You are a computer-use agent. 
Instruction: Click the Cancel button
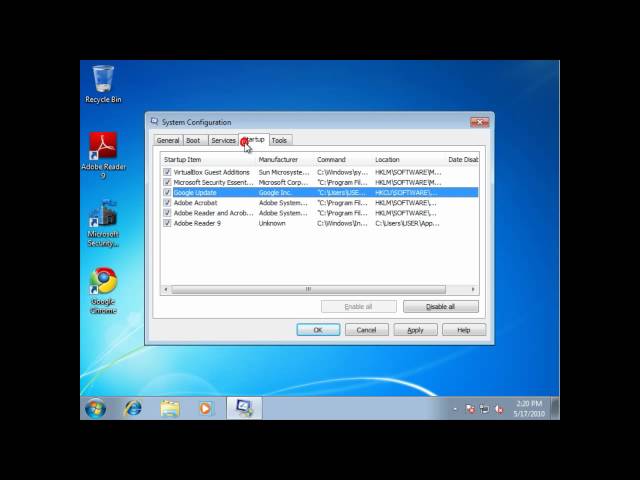367,330
